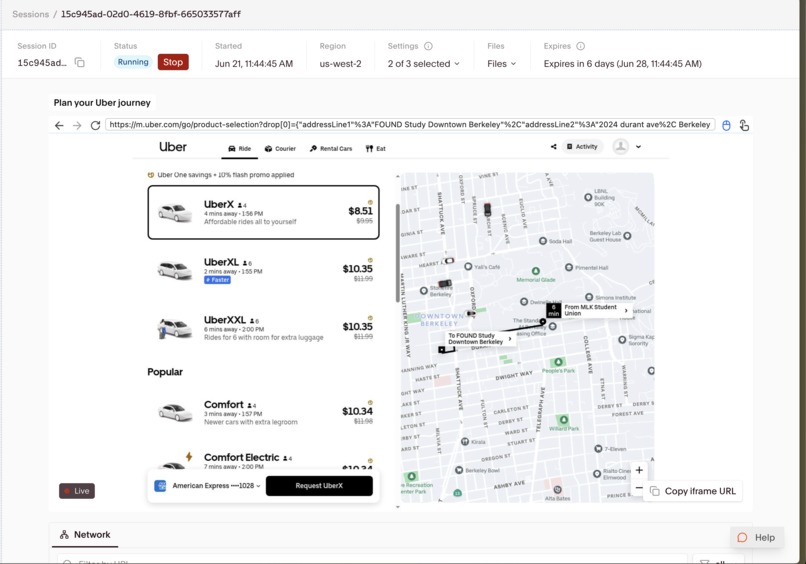Click the Memorial Glade map marker

536,271
